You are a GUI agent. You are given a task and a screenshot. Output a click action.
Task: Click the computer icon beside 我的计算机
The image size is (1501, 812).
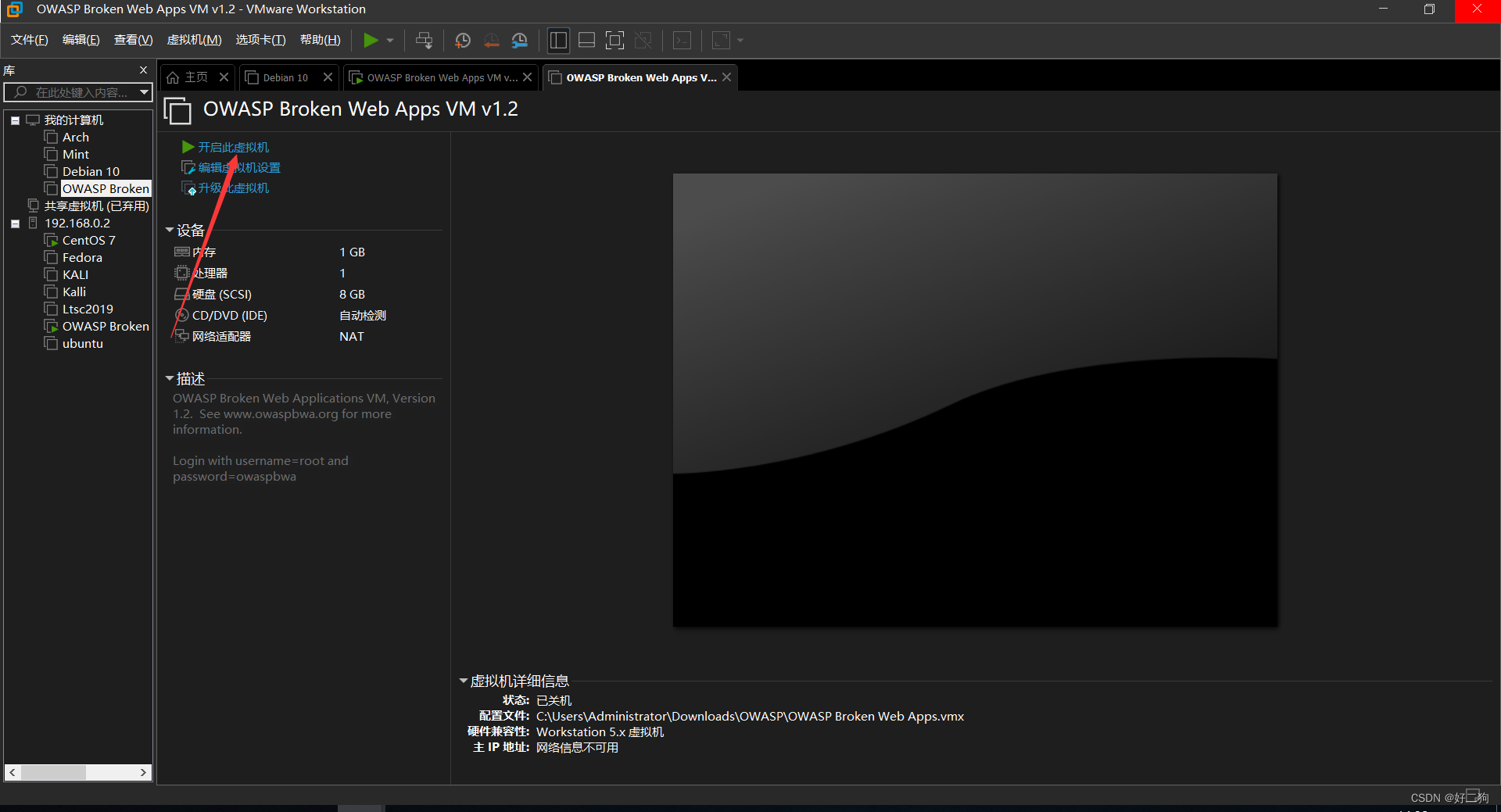tap(33, 120)
